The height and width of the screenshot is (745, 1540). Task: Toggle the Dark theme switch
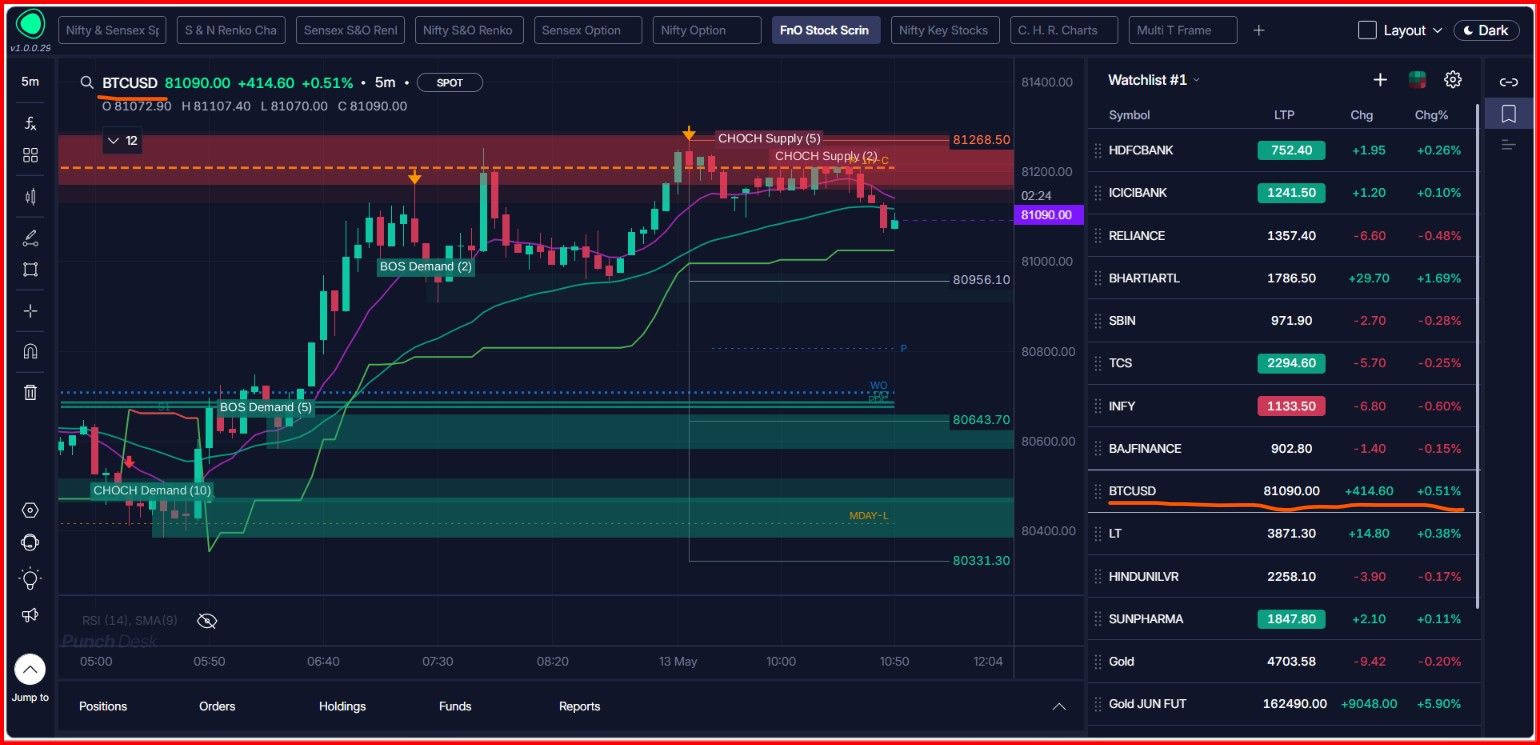tap(1486, 30)
